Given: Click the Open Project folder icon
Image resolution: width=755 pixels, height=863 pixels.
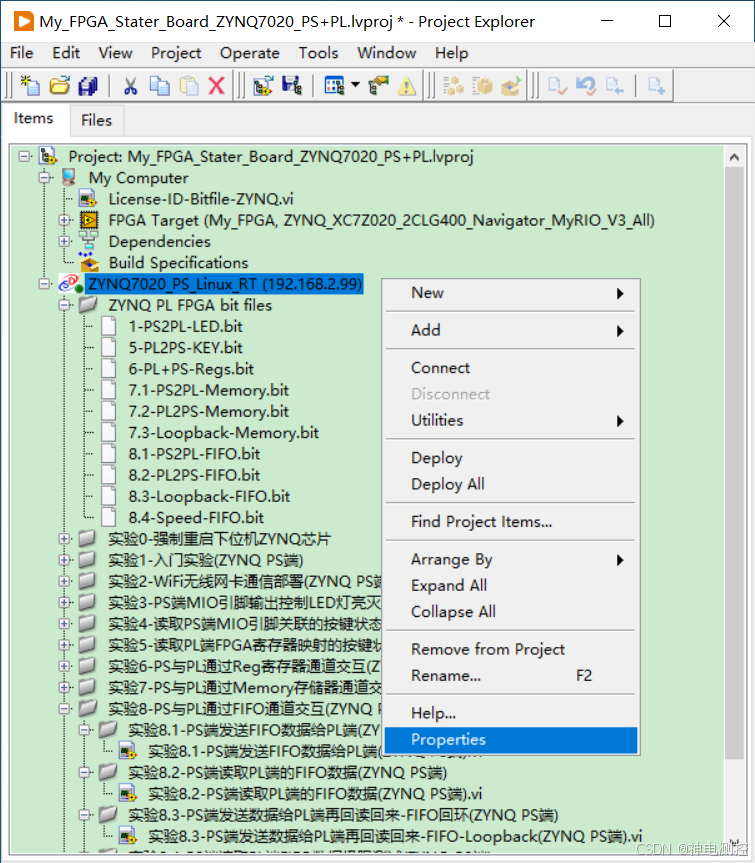Looking at the screenshot, I should pos(59,86).
